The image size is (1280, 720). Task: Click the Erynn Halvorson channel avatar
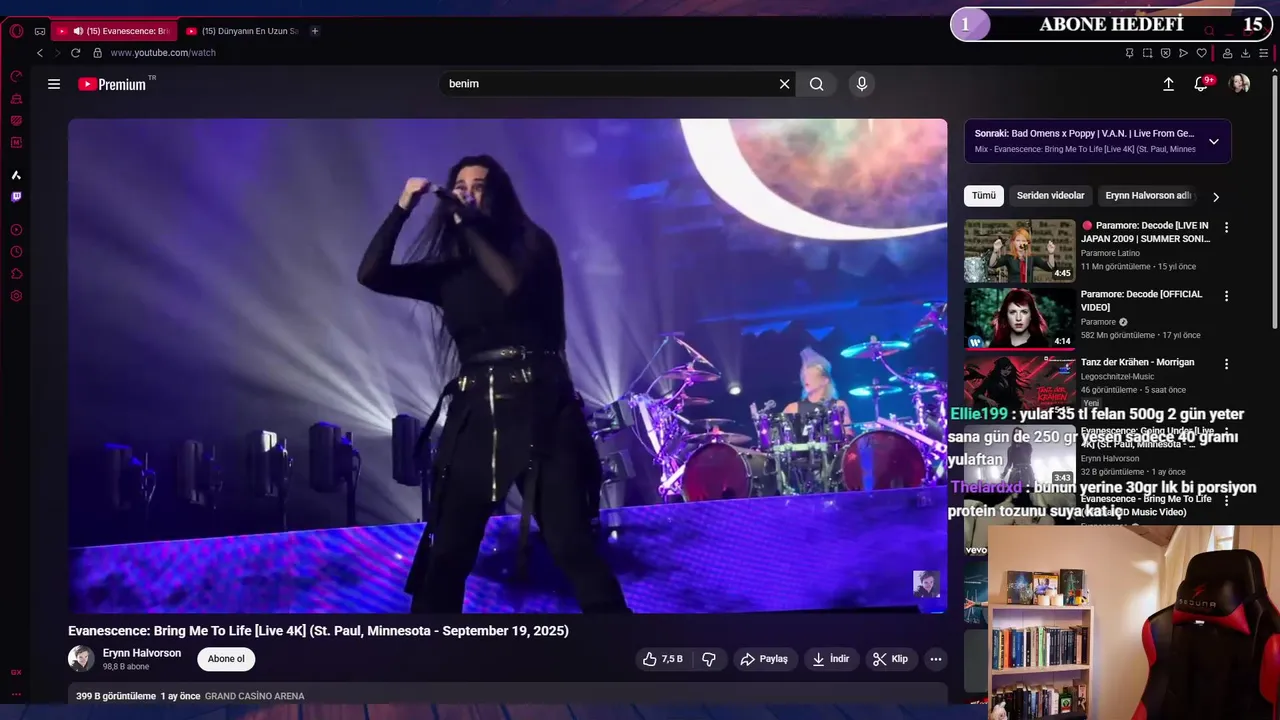(x=81, y=659)
